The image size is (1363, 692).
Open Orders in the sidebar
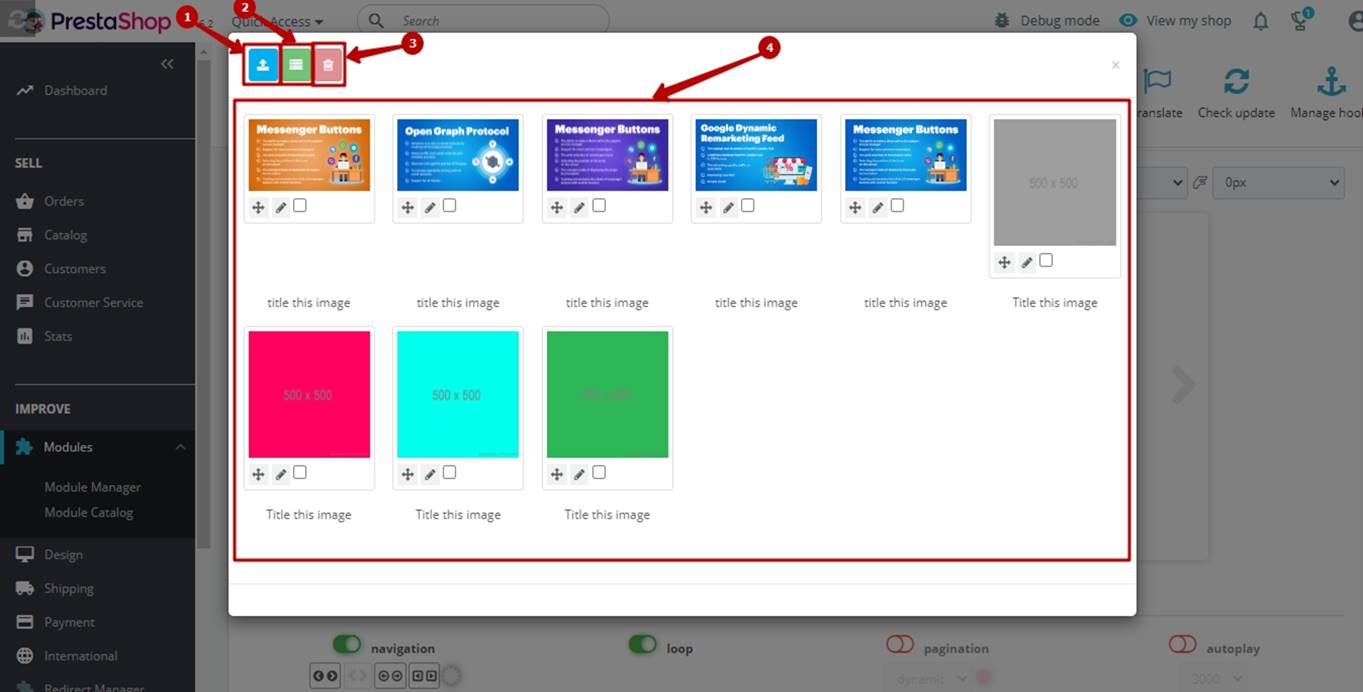click(x=64, y=201)
